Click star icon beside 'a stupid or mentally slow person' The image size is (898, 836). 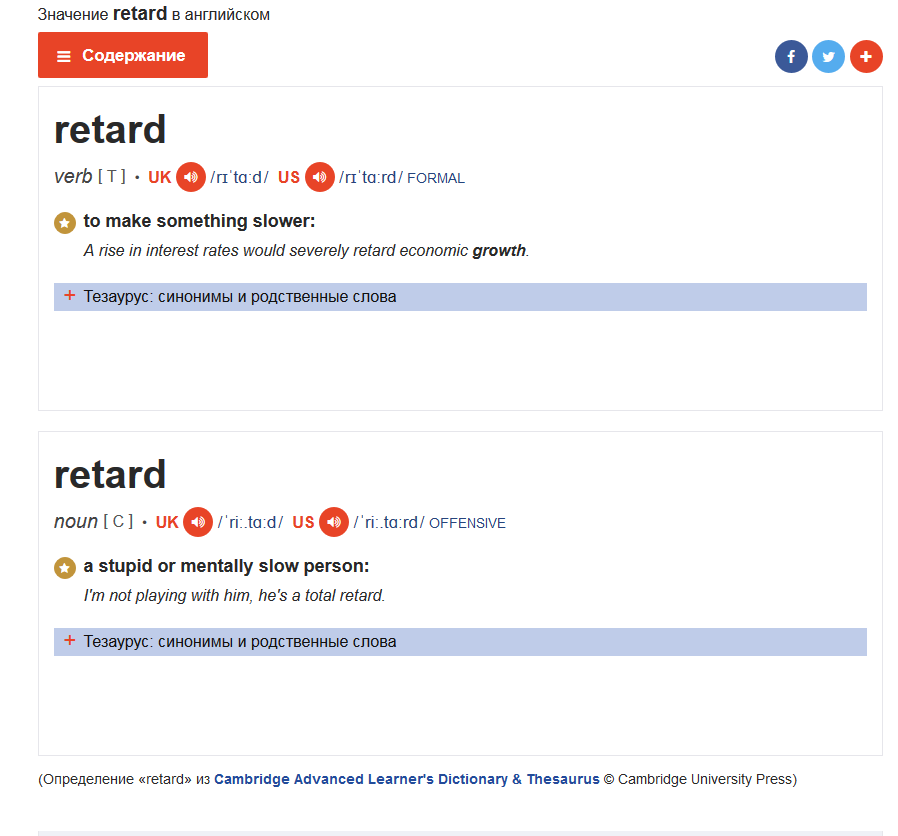tap(65, 567)
